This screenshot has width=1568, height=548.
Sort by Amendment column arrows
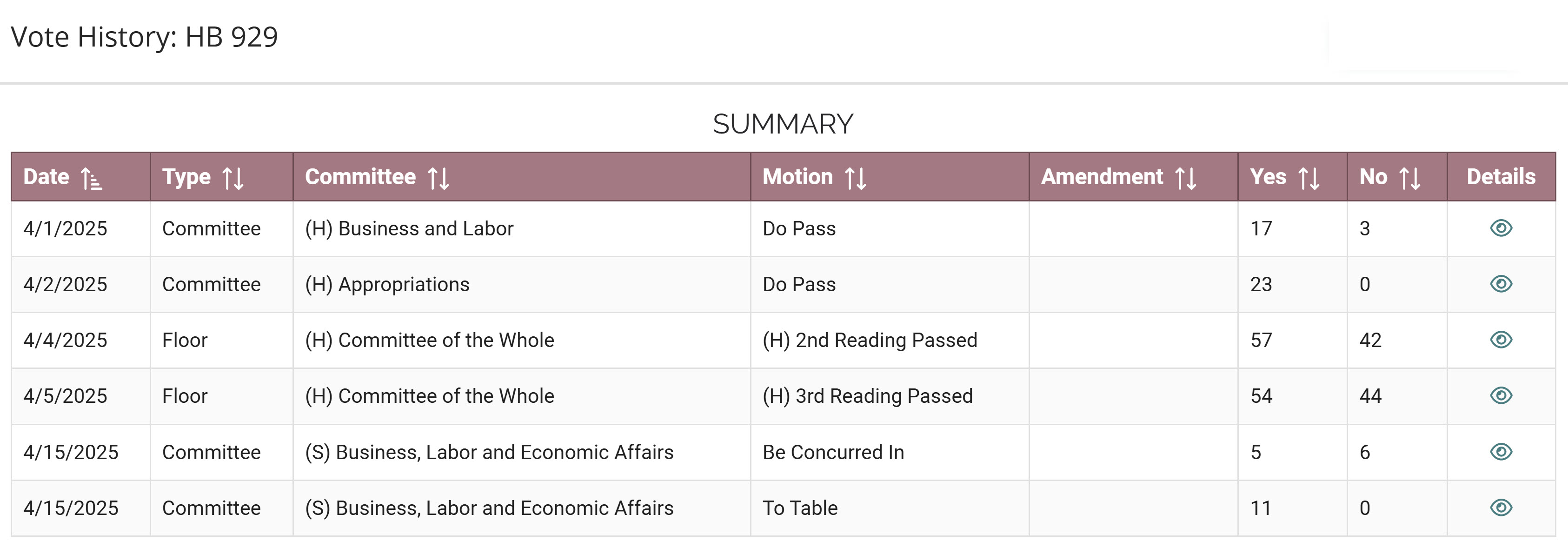click(x=1186, y=178)
